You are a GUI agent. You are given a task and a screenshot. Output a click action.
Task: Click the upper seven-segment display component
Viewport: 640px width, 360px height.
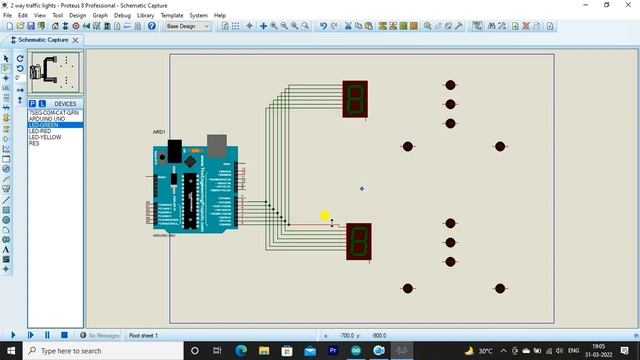355,99
